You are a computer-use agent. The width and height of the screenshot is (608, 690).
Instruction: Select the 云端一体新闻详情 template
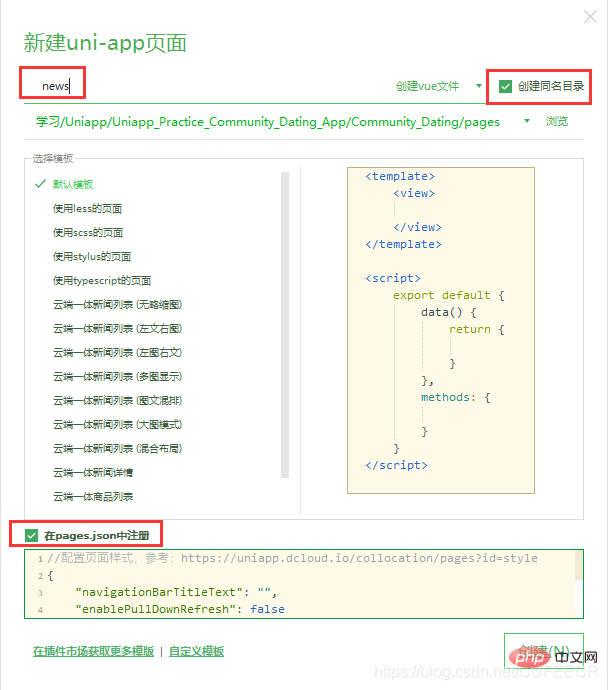pyautogui.click(x=93, y=473)
